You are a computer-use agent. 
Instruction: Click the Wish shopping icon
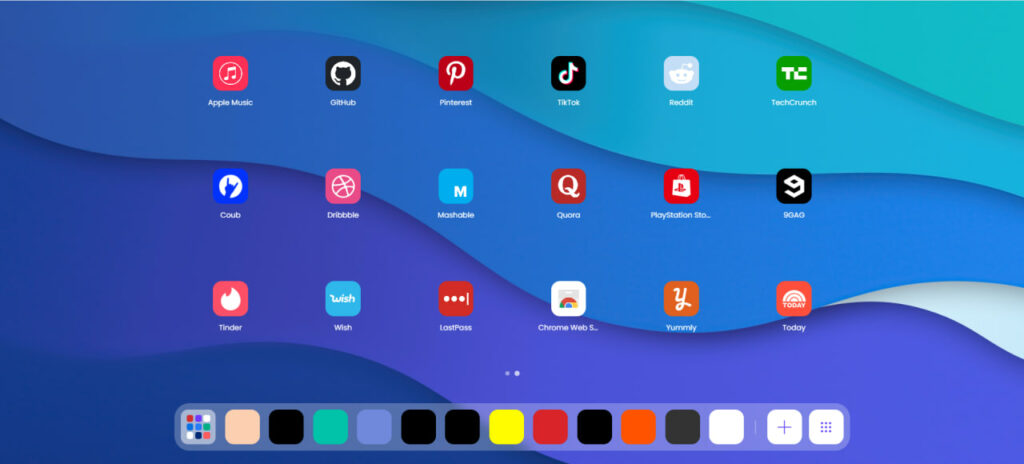coord(343,299)
